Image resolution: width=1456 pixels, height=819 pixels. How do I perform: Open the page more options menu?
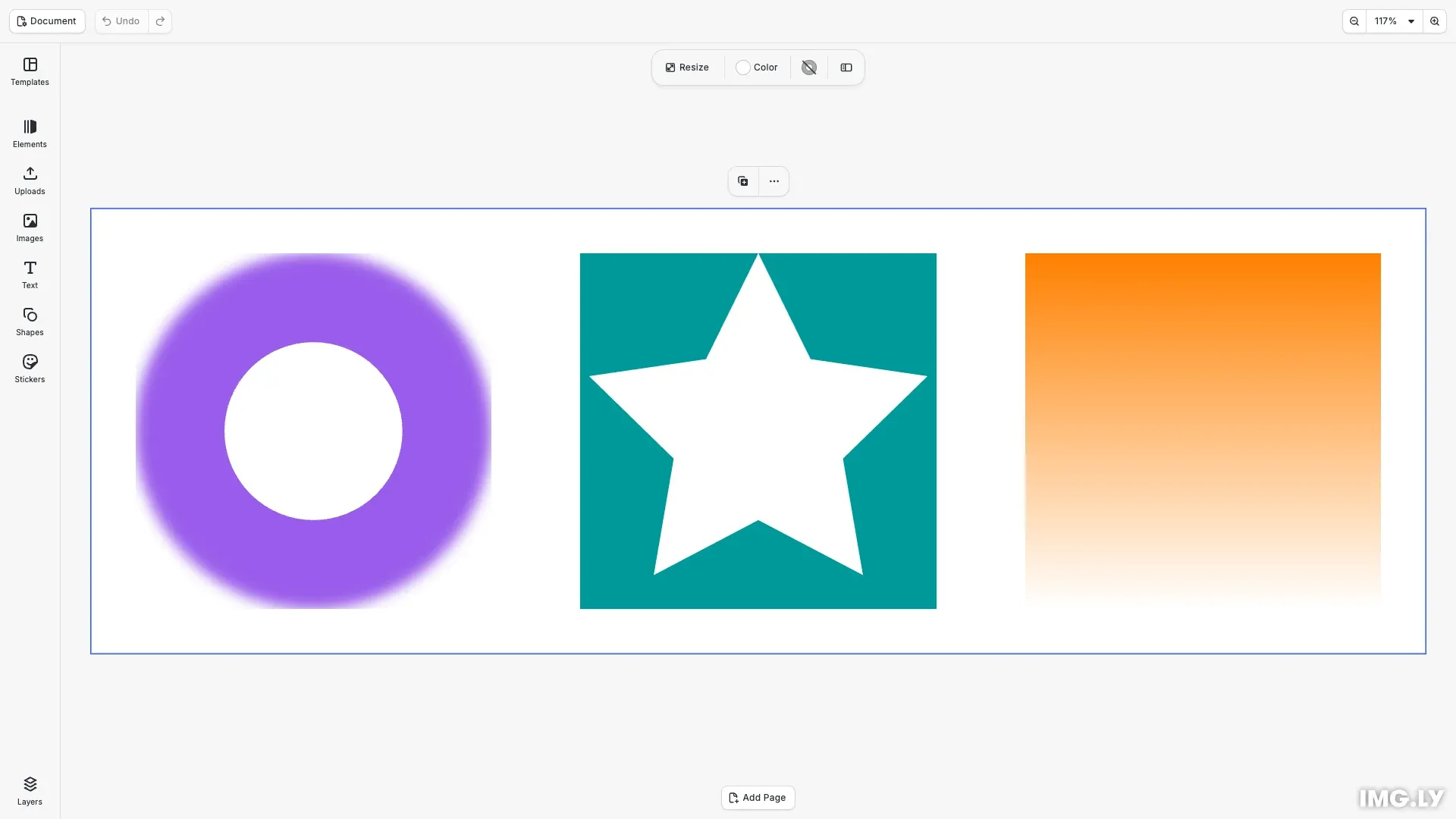774,181
